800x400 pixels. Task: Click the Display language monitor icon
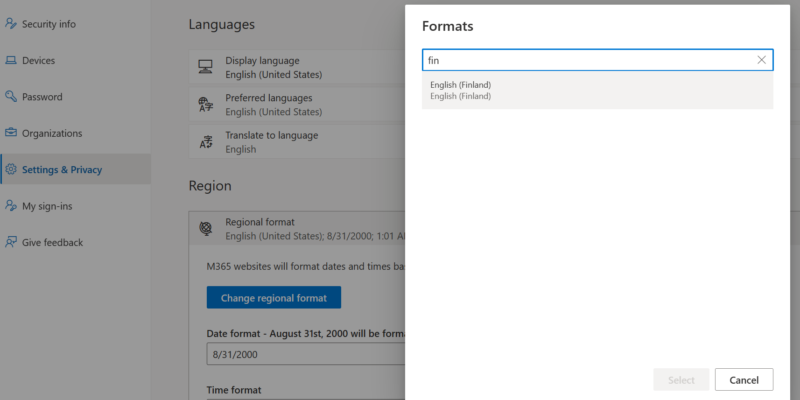(x=205, y=67)
